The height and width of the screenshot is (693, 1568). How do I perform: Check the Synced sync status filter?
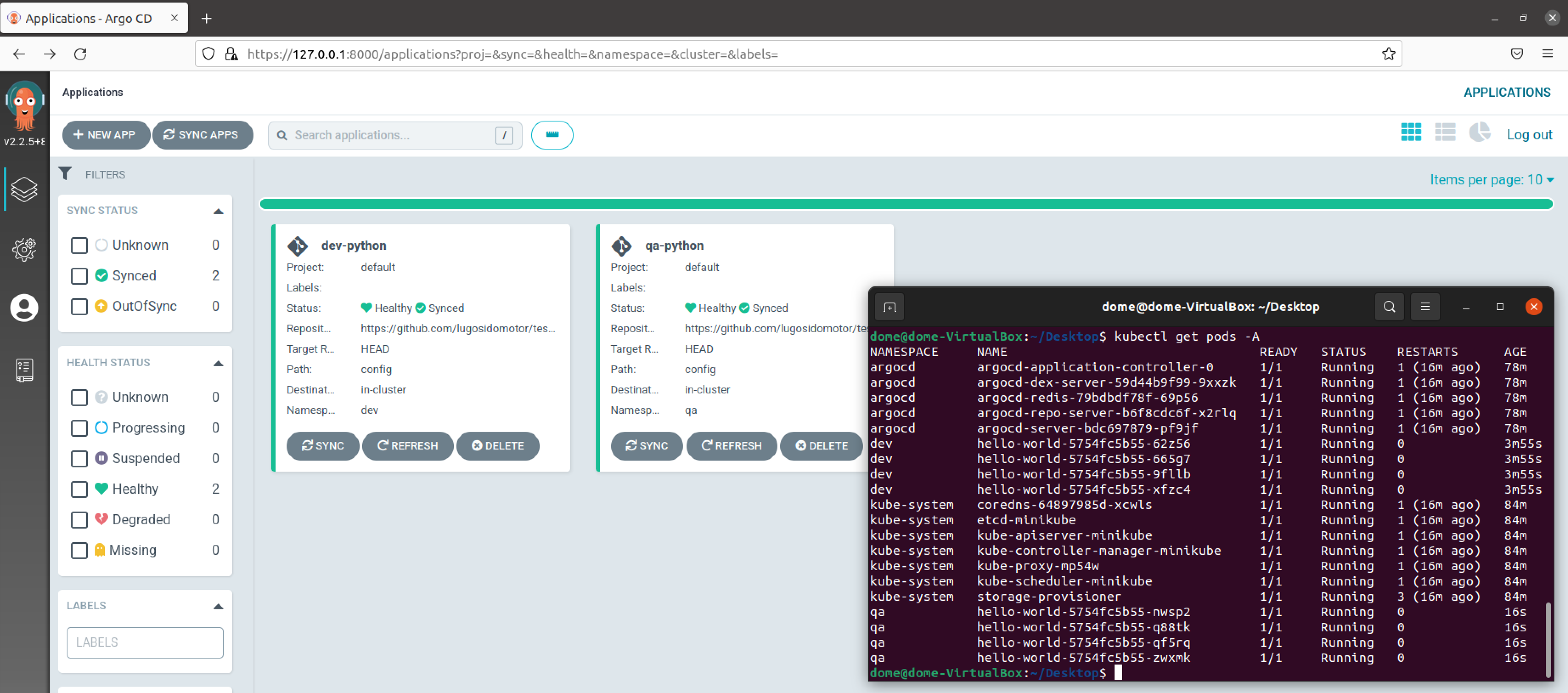(x=79, y=276)
